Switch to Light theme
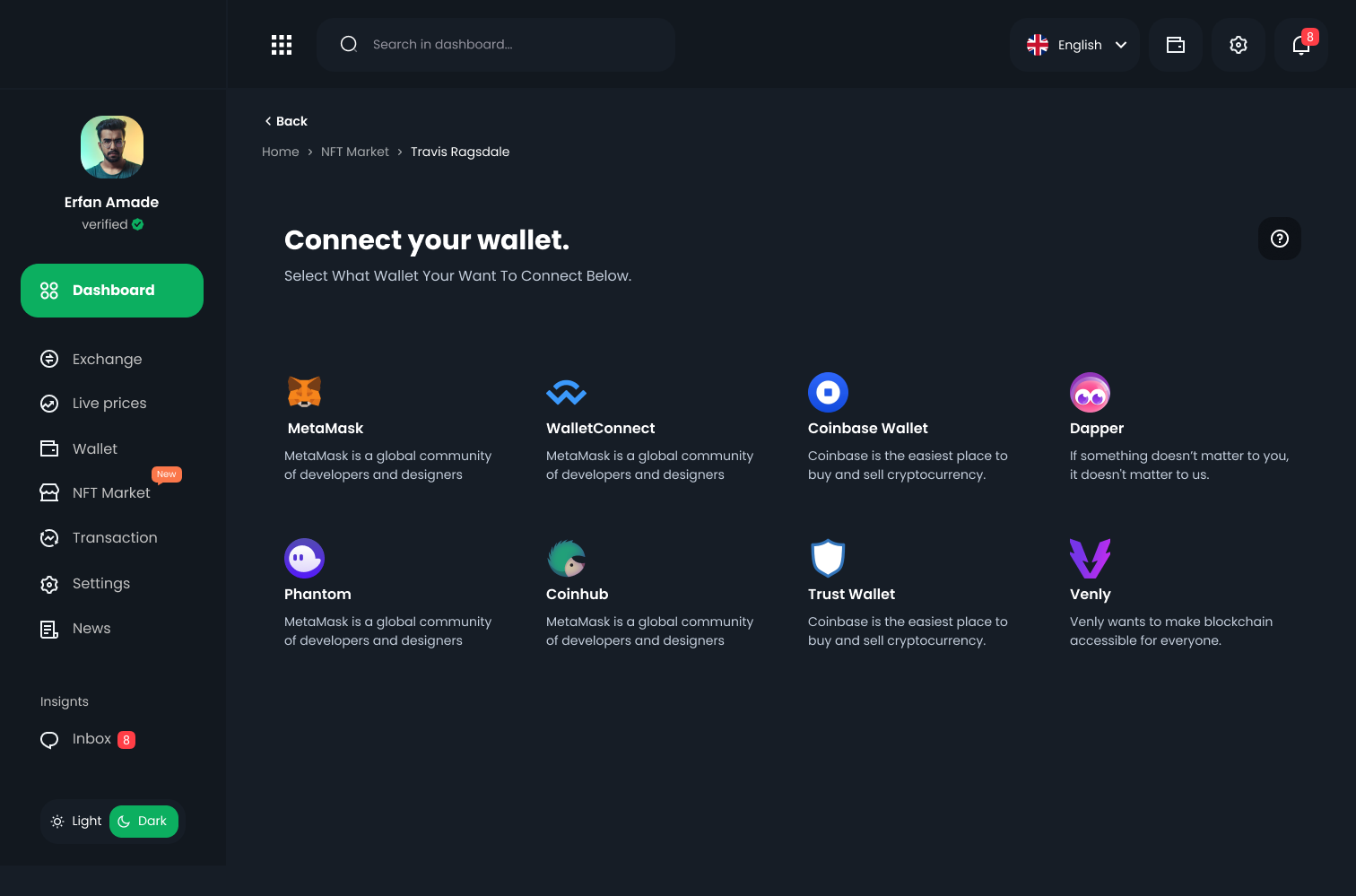The width and height of the screenshot is (1356, 896). pyautogui.click(x=76, y=821)
